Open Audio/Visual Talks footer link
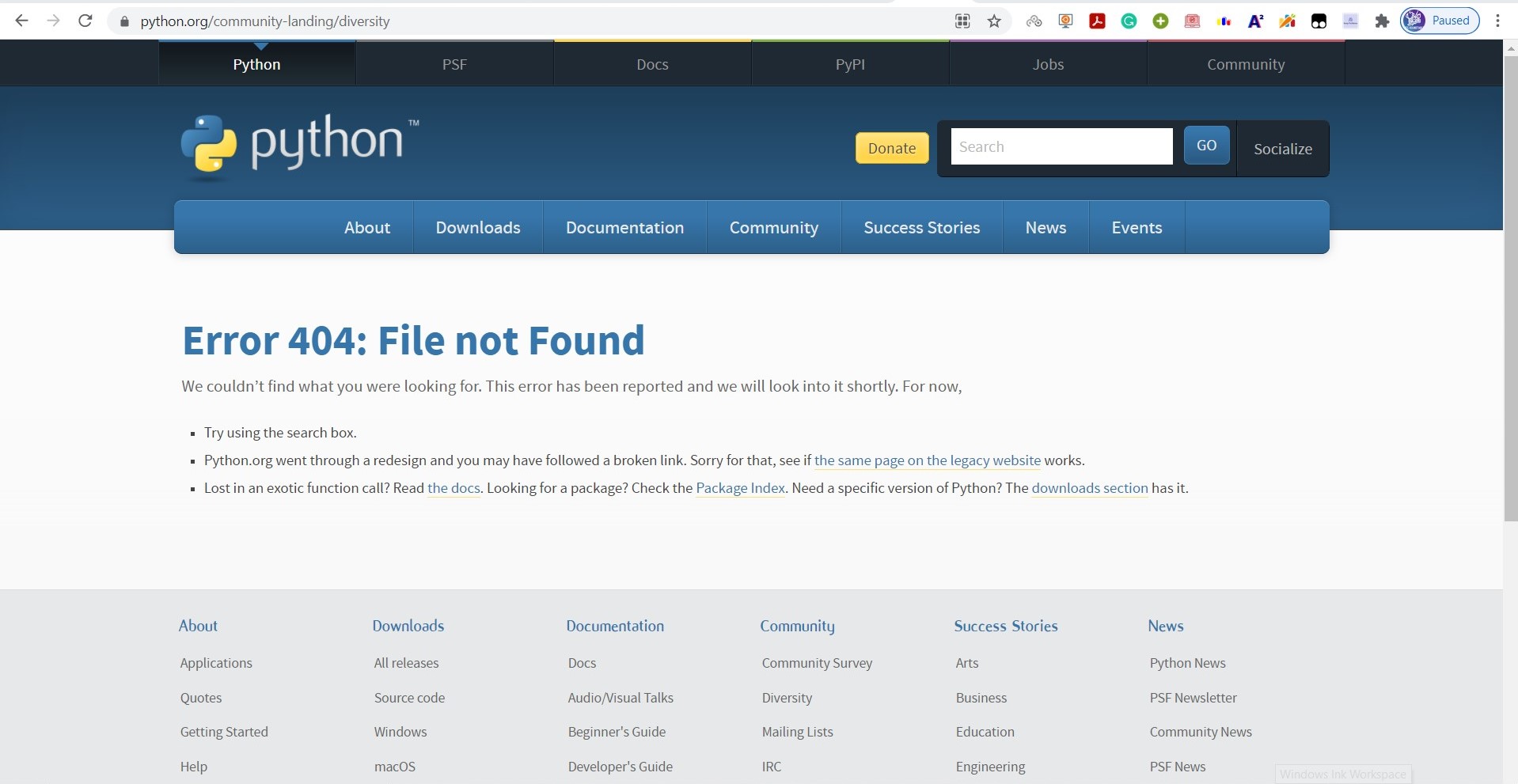1518x784 pixels. tap(620, 698)
